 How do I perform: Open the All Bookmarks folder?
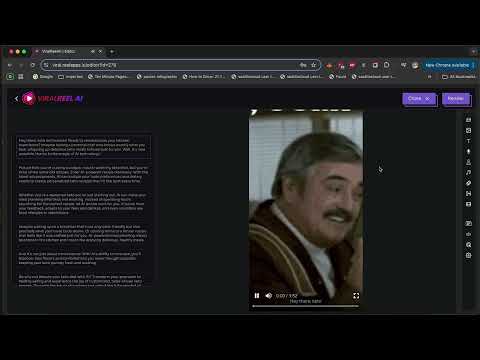coord(459,77)
